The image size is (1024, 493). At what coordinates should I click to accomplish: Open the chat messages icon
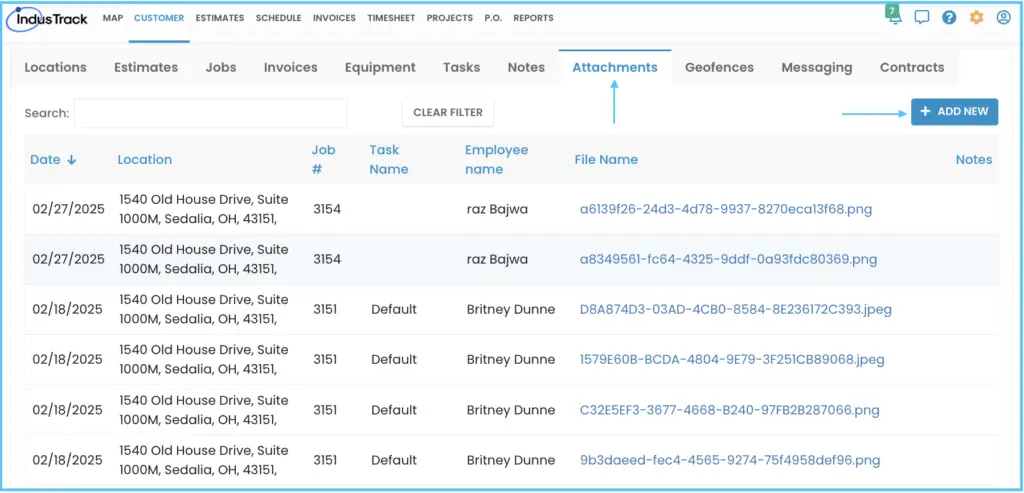tap(921, 18)
